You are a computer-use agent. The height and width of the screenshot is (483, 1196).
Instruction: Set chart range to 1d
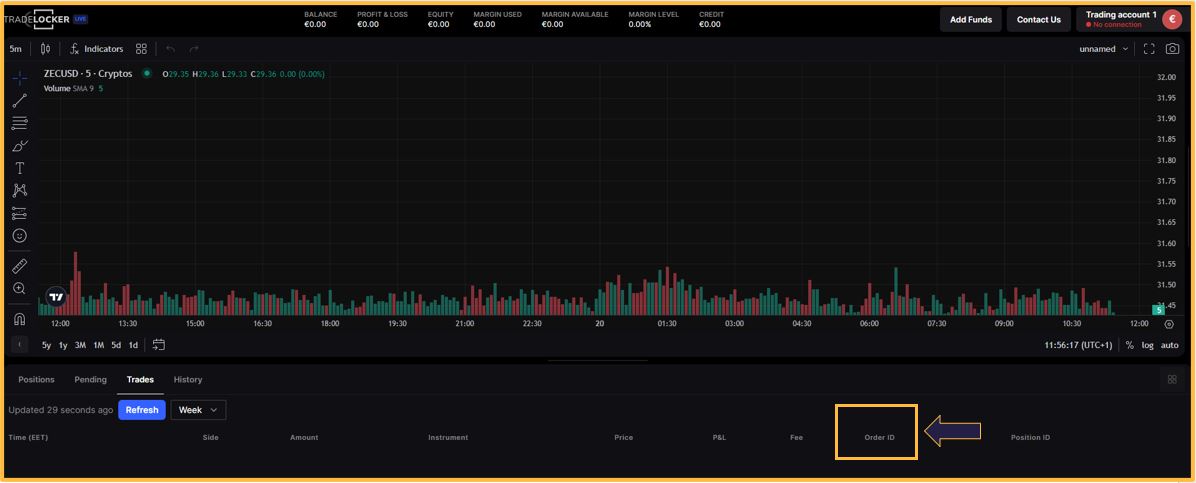pyautogui.click(x=133, y=346)
